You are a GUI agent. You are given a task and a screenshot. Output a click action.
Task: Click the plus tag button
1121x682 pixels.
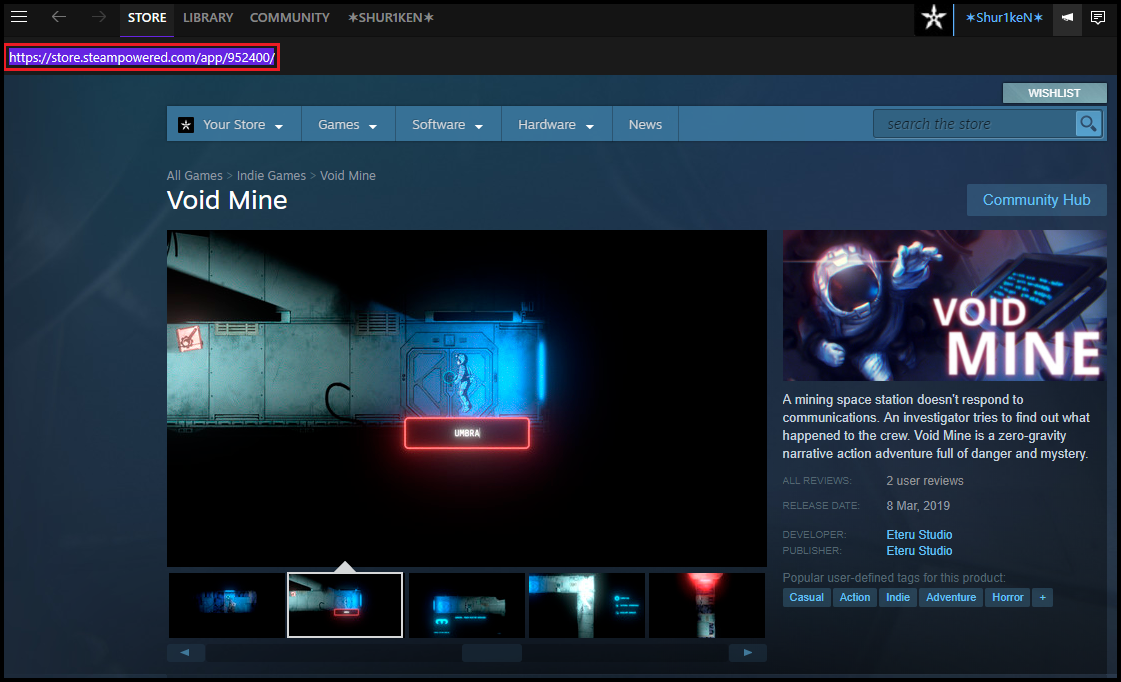pyautogui.click(x=1042, y=597)
